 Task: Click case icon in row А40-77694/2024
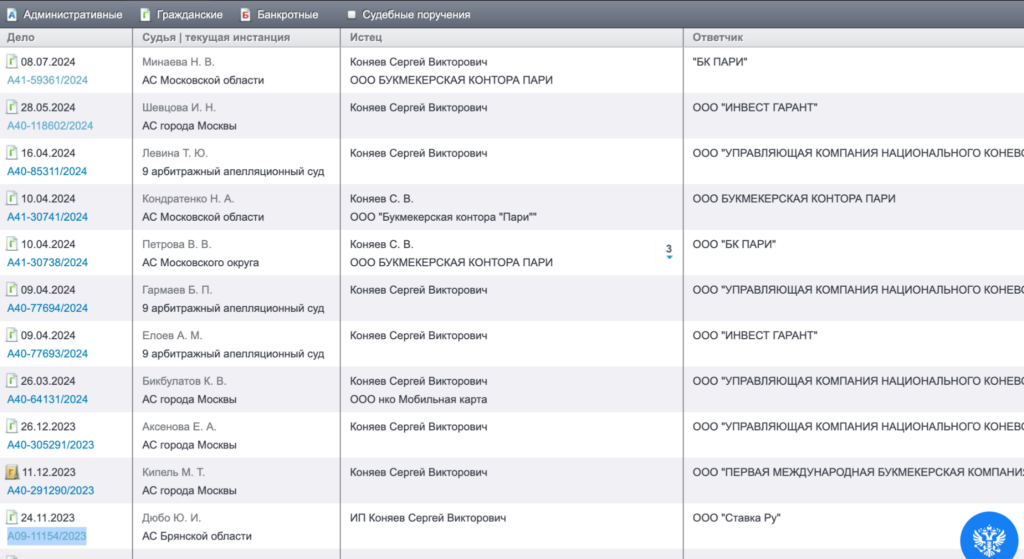pos(12,289)
